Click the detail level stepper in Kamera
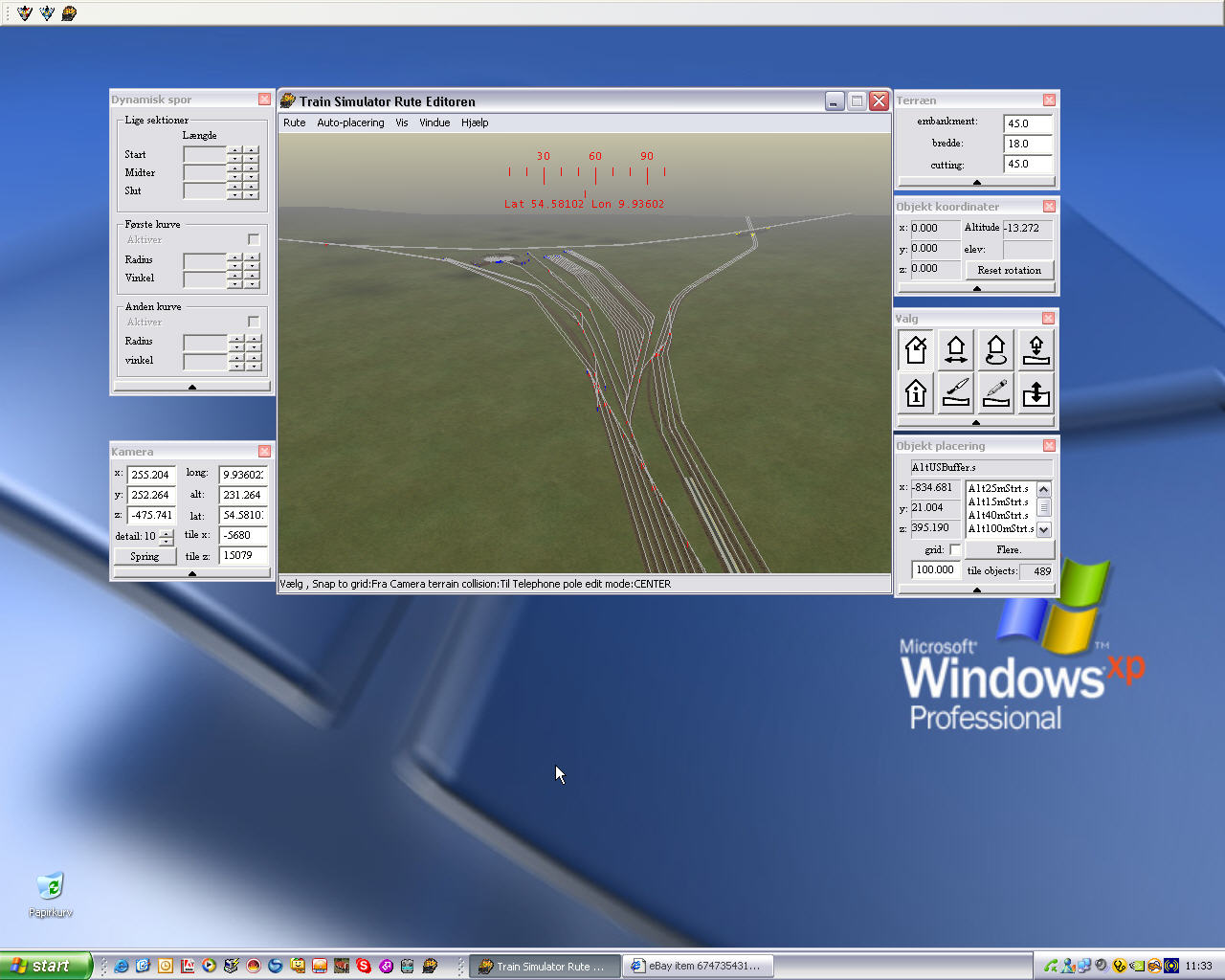Image resolution: width=1225 pixels, height=980 pixels. coord(167,537)
